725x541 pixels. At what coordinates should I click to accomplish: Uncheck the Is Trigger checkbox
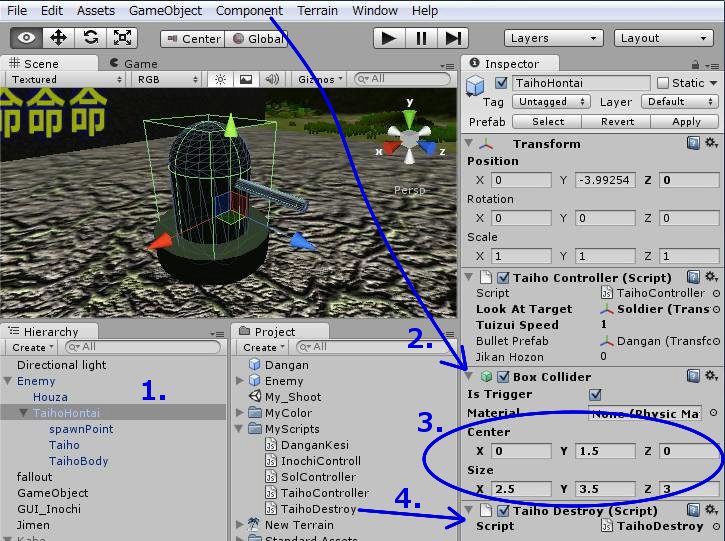[595, 394]
